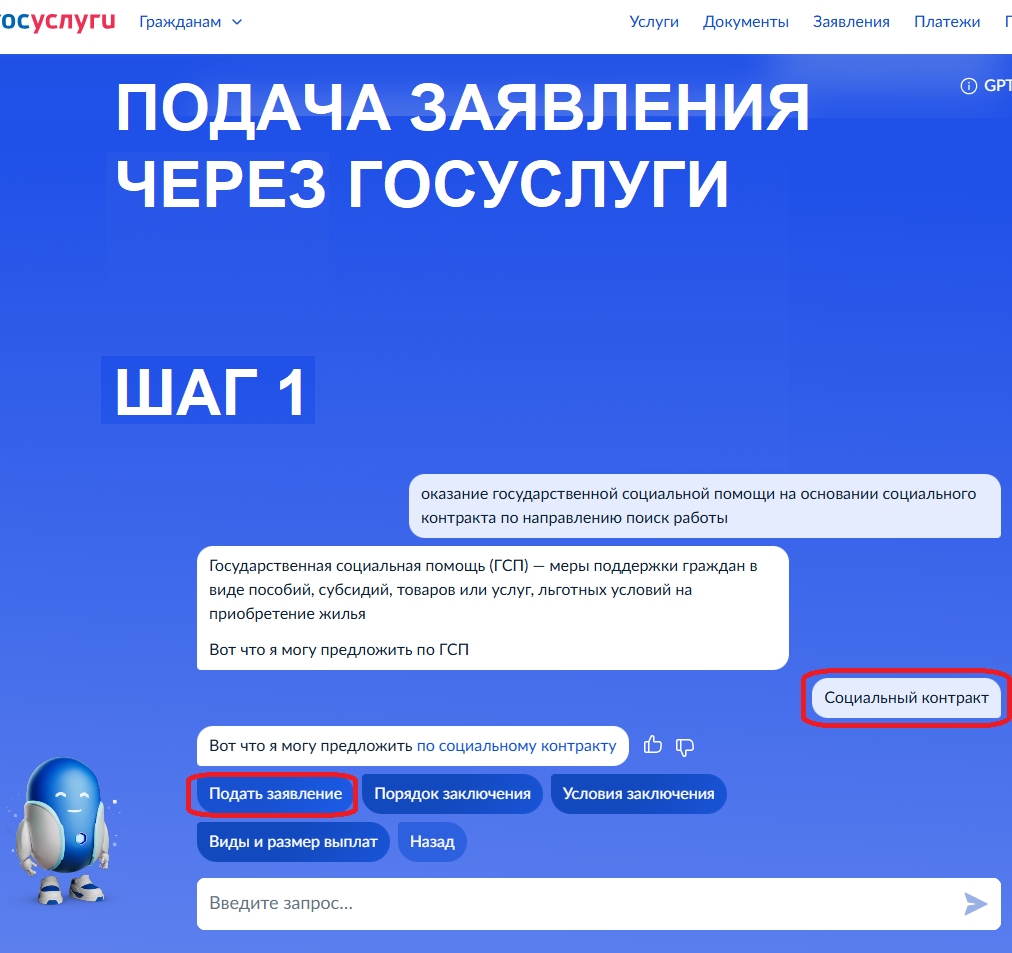1012x953 pixels.
Task: Click the 'Вот что я могу предложить по ГСП' text
Action: point(339,650)
